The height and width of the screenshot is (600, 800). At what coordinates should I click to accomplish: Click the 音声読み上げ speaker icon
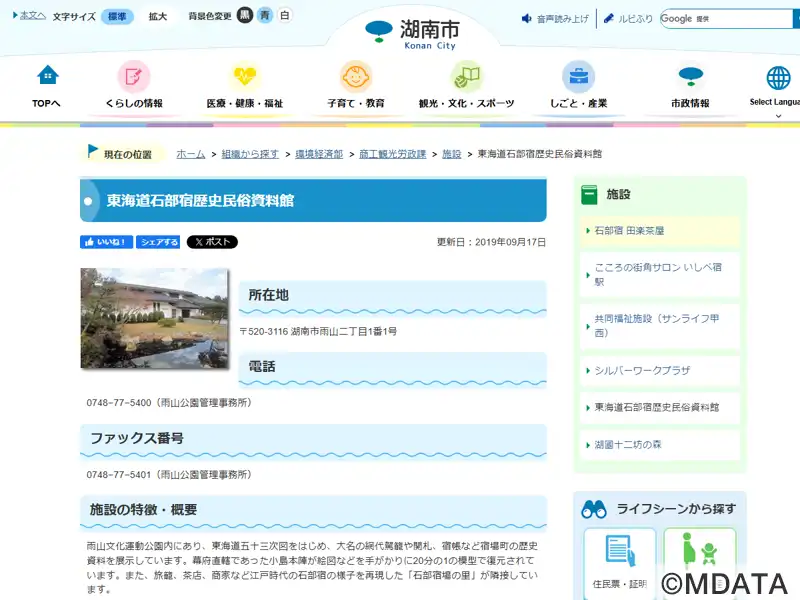coord(527,19)
